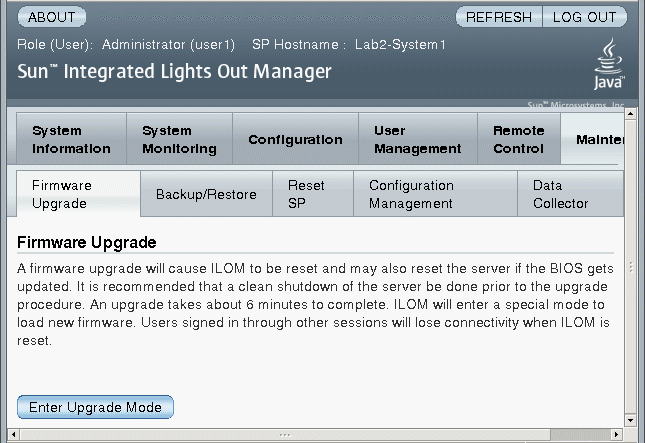Image resolution: width=645 pixels, height=443 pixels.
Task: Click the scroll up arrow
Action: [x=630, y=113]
